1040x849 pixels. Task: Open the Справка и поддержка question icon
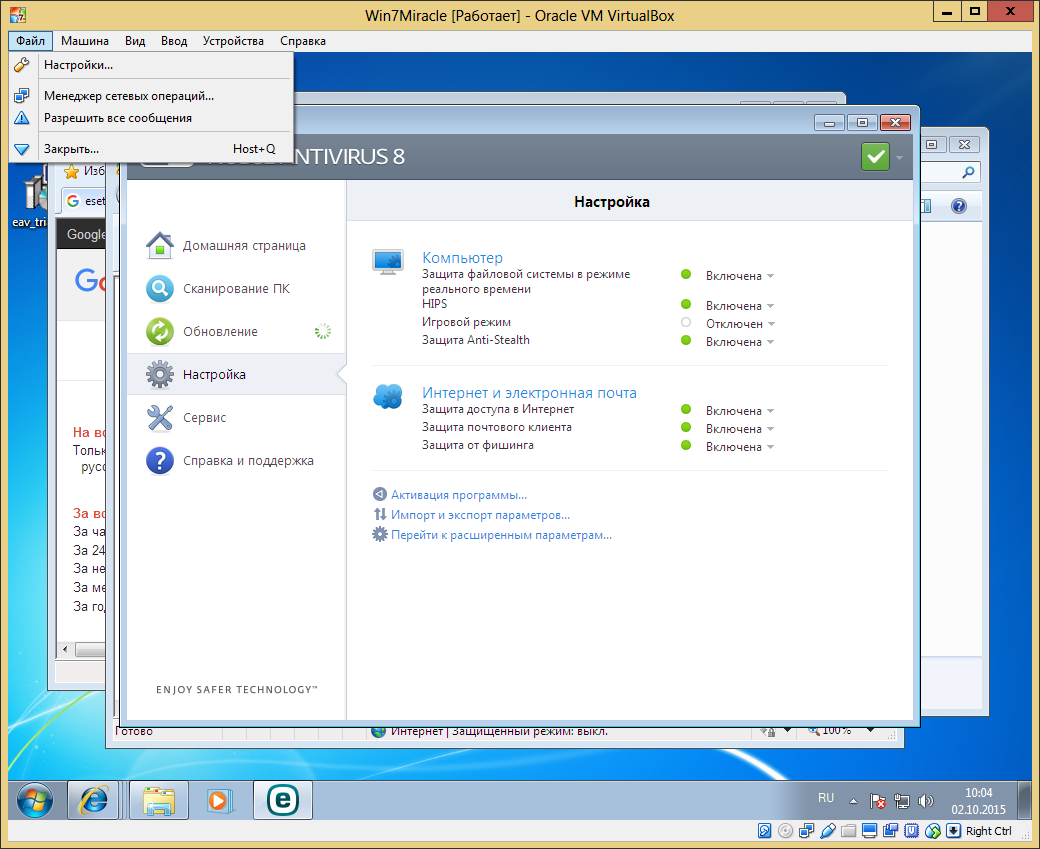(x=160, y=460)
